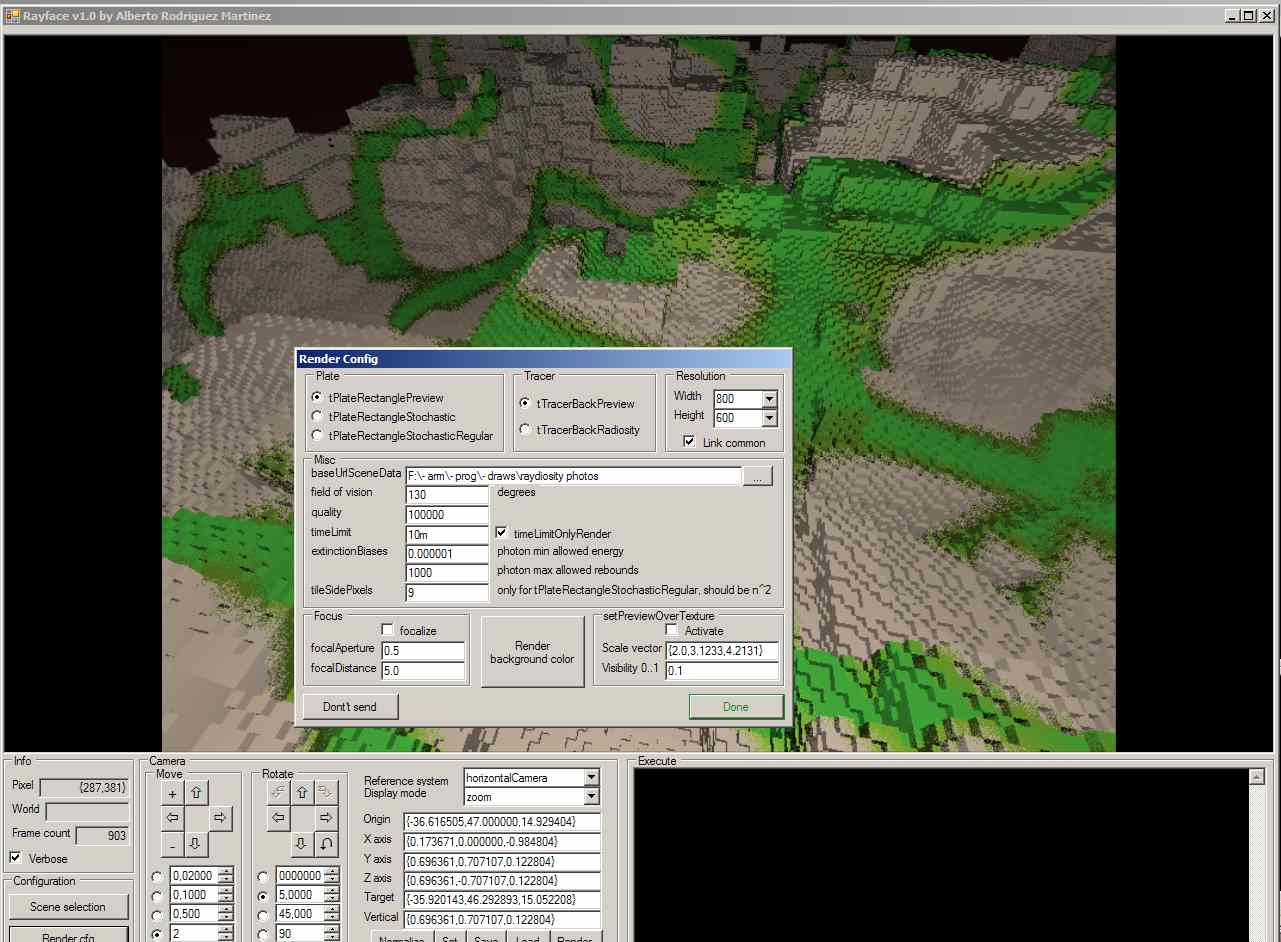The image size is (1281, 942).
Task: Open the Width resolution dropdown
Action: click(769, 399)
